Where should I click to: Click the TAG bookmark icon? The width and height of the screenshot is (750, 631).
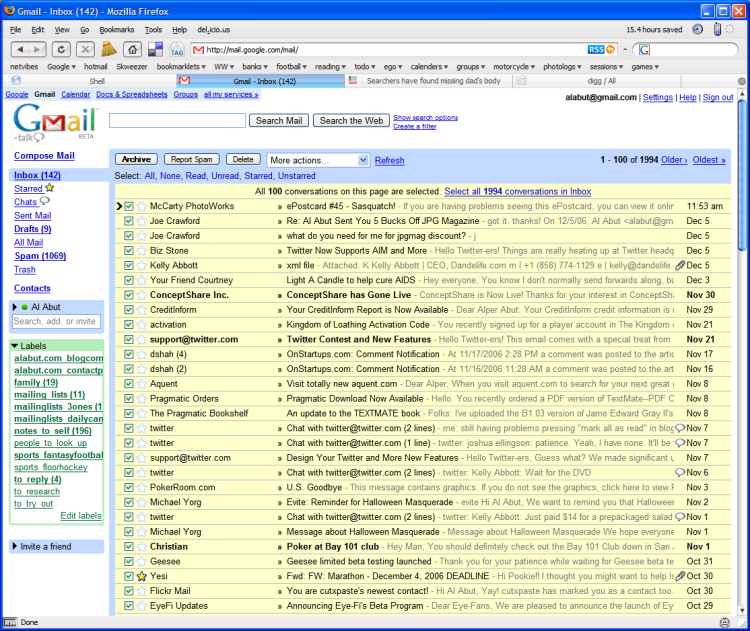coord(177,50)
